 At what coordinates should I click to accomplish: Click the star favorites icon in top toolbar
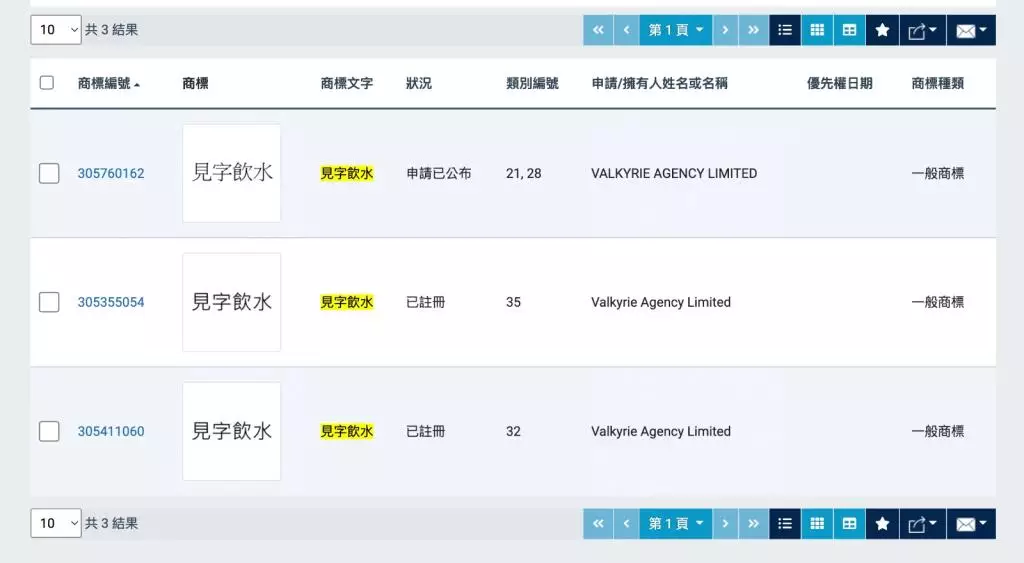[882, 30]
